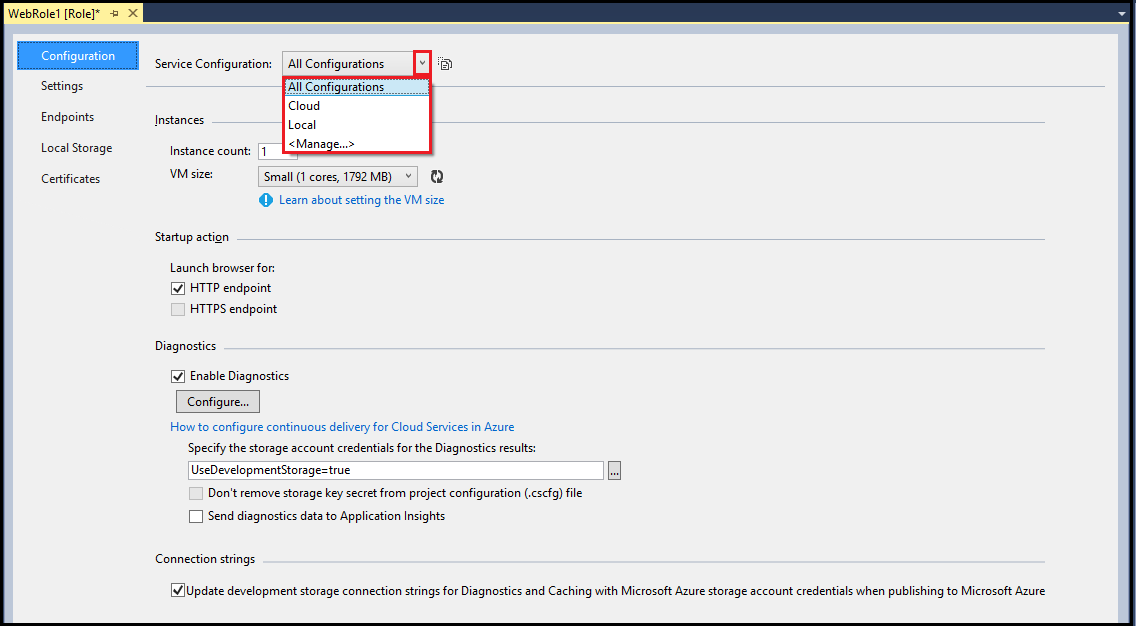Click the Configure diagnostics button
The width and height of the screenshot is (1136, 626).
[x=217, y=401]
